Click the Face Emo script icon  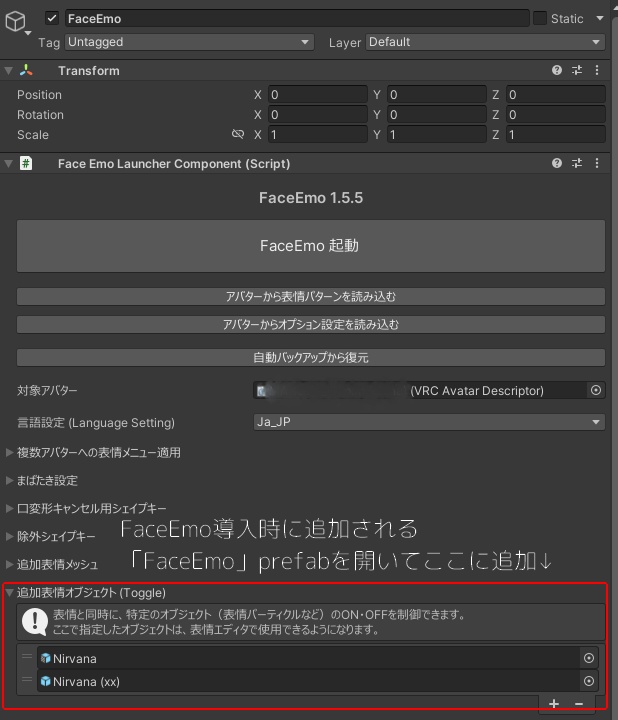coord(26,163)
